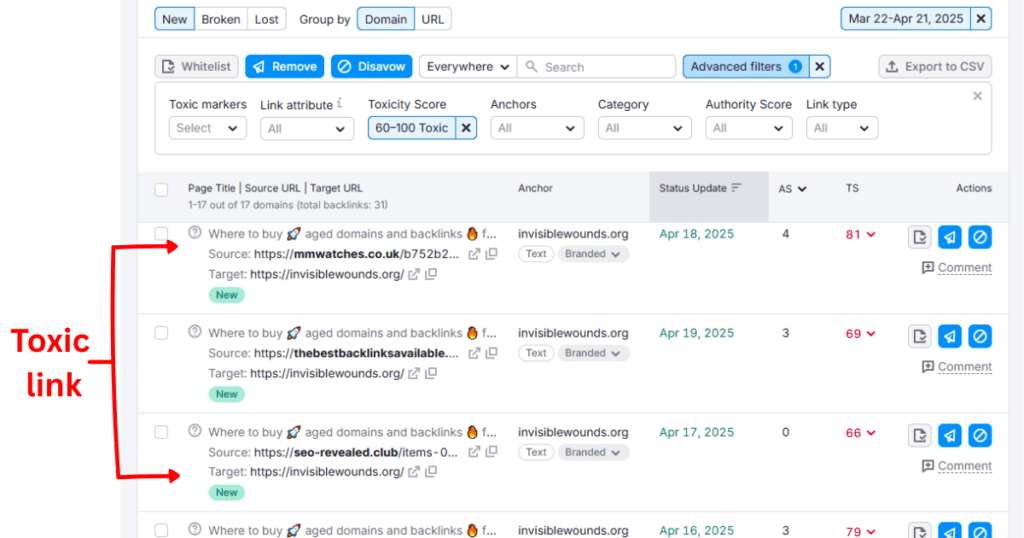Add Comment on thebestbacklinksavailable row
The width and height of the screenshot is (1024, 538).
tap(957, 367)
